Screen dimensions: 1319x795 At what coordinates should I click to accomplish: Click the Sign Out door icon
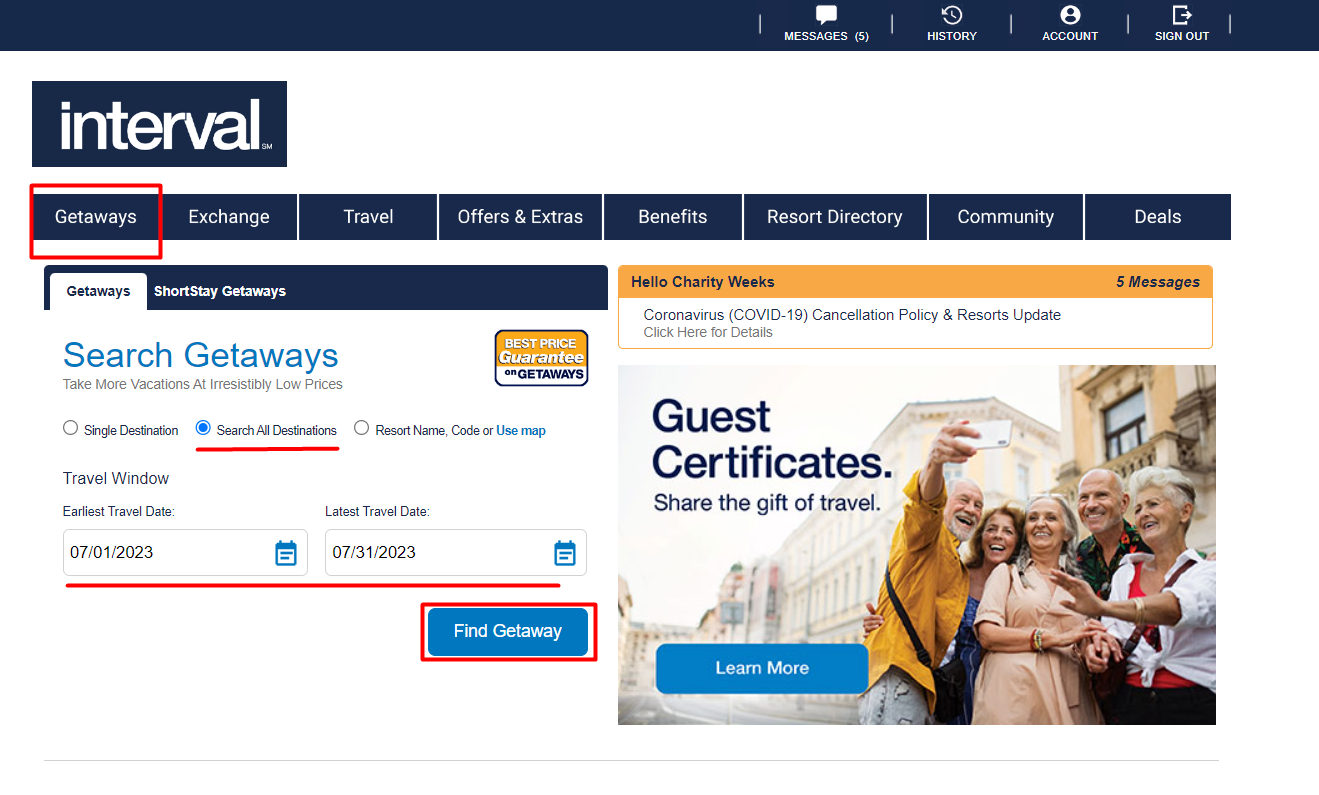[1182, 15]
